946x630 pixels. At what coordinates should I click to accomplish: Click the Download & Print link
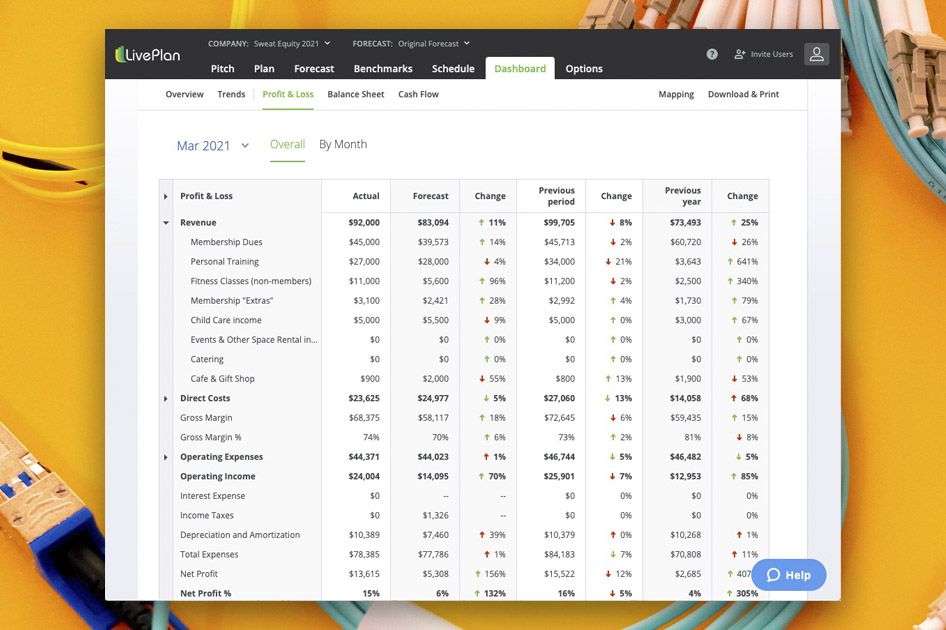click(743, 94)
